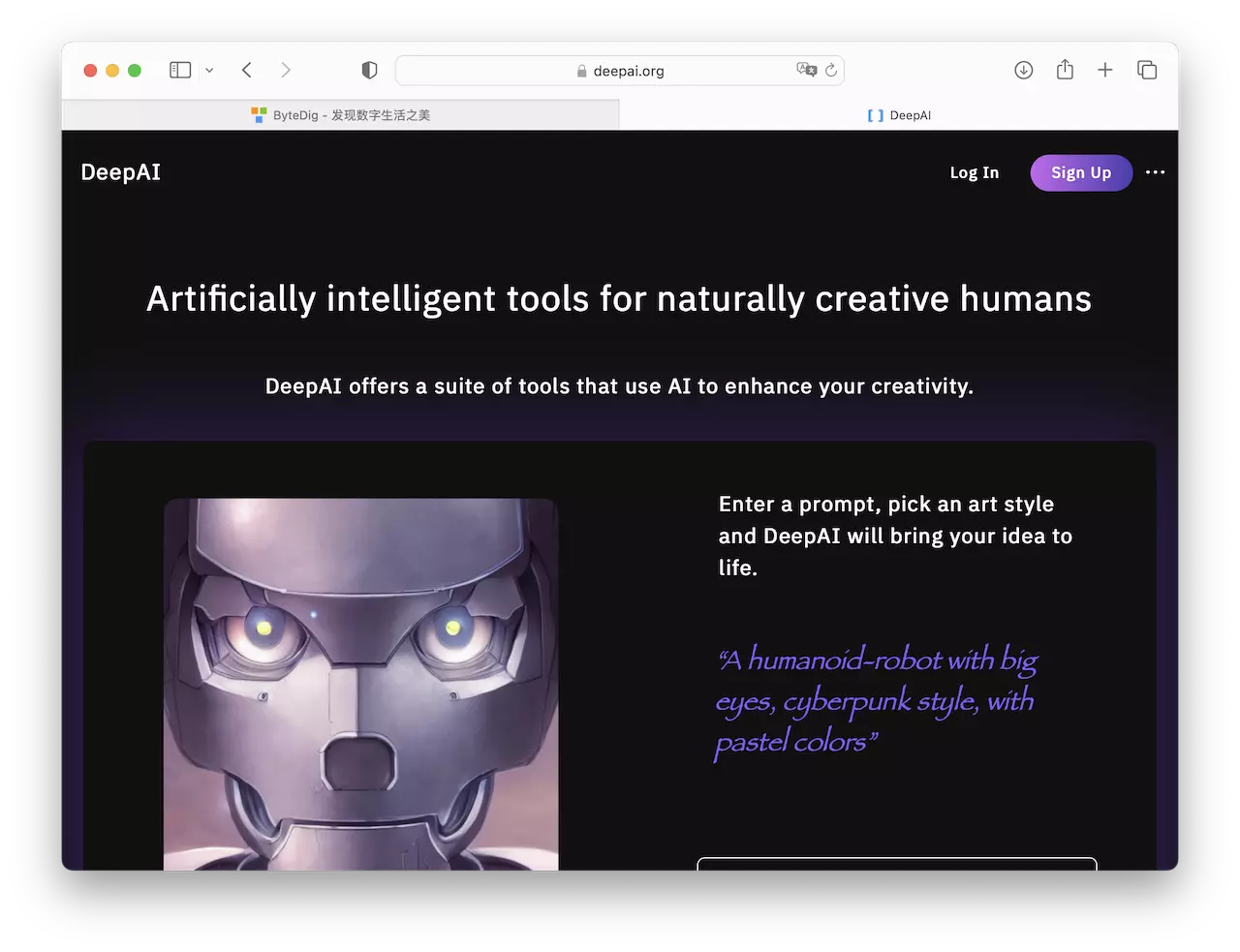
Task: Click the green full screen button
Action: [135, 70]
